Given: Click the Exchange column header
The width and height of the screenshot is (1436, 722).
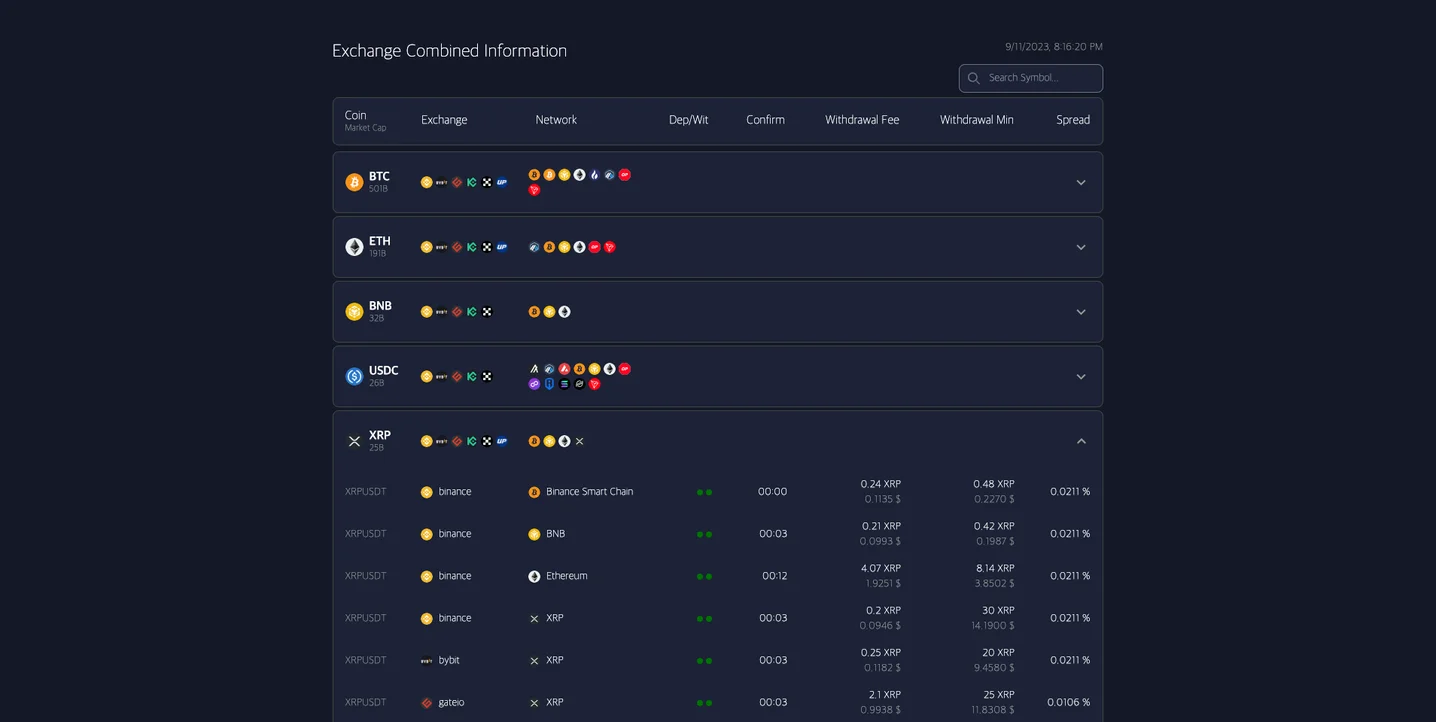Looking at the screenshot, I should coord(444,120).
